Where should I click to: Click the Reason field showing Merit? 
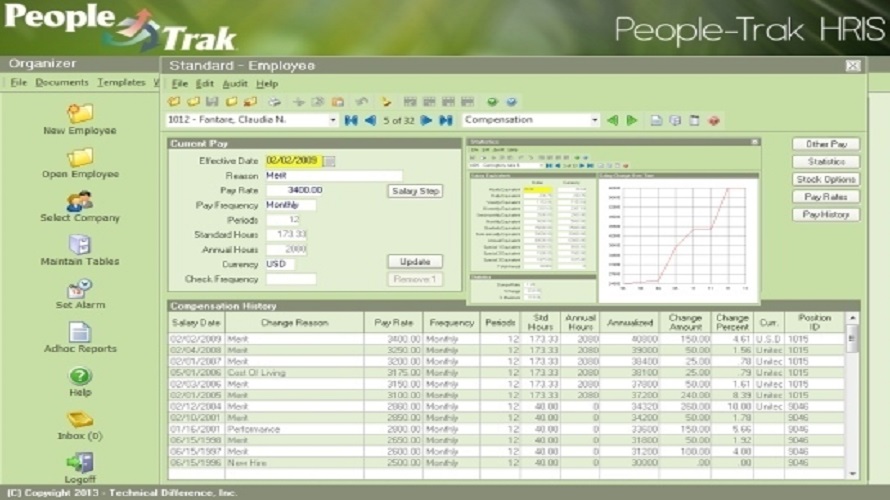pos(334,176)
